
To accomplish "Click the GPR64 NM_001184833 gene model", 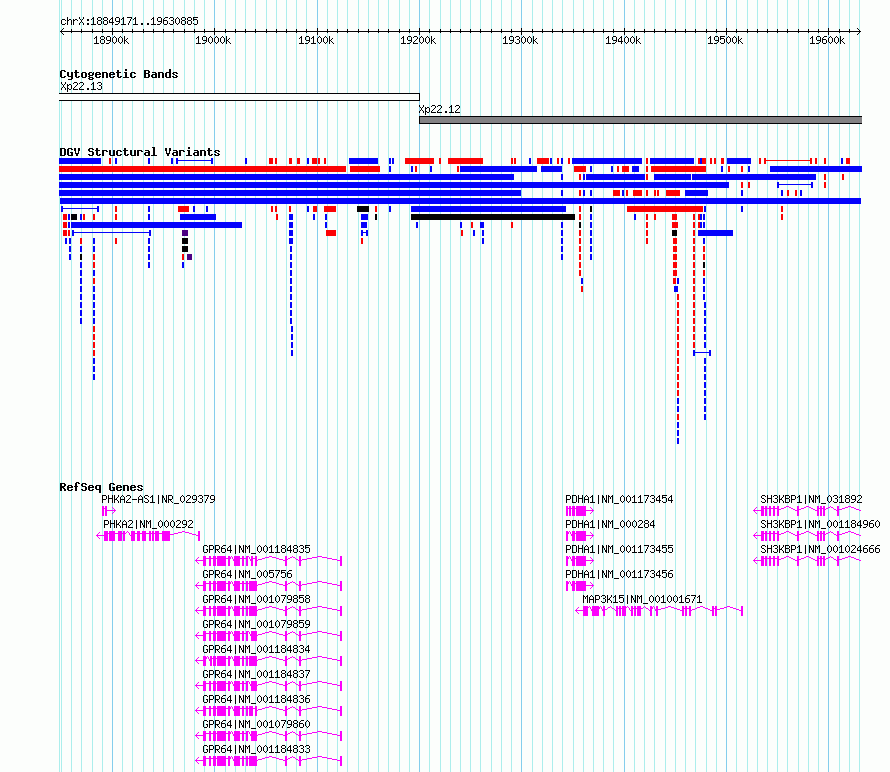I will pyautogui.click(x=268, y=761).
